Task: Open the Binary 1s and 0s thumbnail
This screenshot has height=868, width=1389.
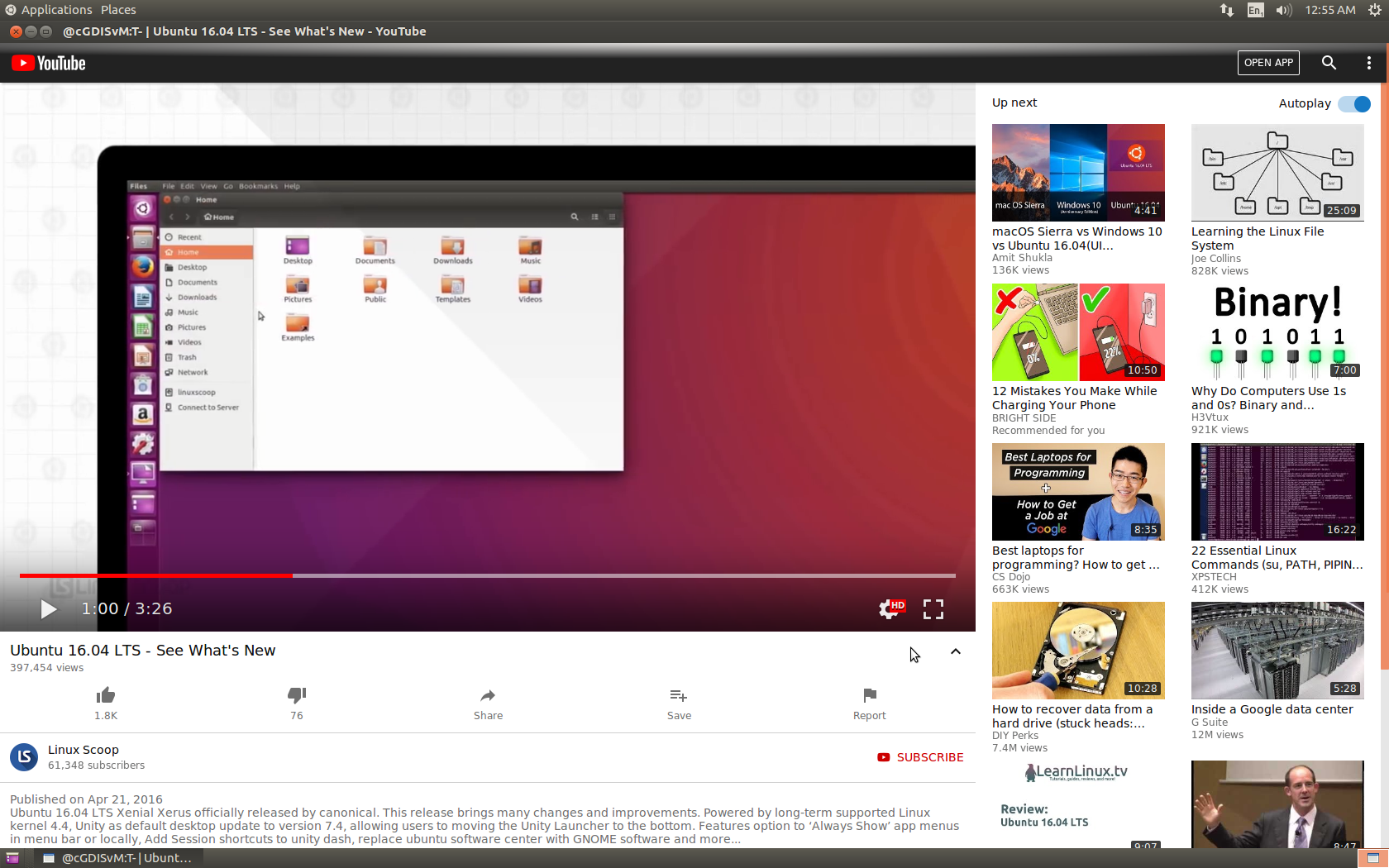Action: pos(1277,332)
